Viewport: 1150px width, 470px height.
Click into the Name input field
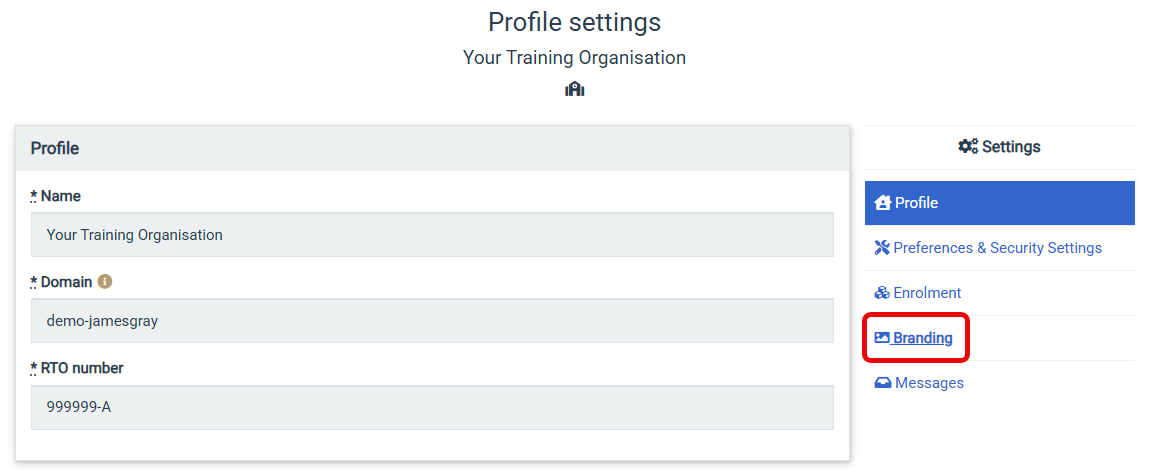[x=432, y=235]
